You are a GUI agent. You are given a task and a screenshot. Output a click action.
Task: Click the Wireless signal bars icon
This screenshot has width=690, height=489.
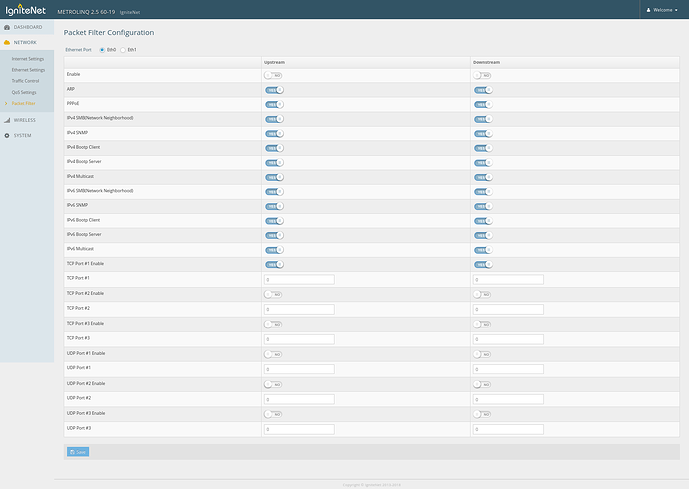pos(7,119)
